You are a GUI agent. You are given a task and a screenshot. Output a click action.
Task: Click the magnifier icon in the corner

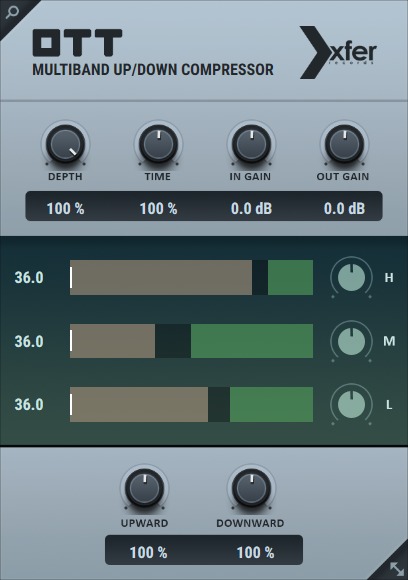(x=12, y=12)
